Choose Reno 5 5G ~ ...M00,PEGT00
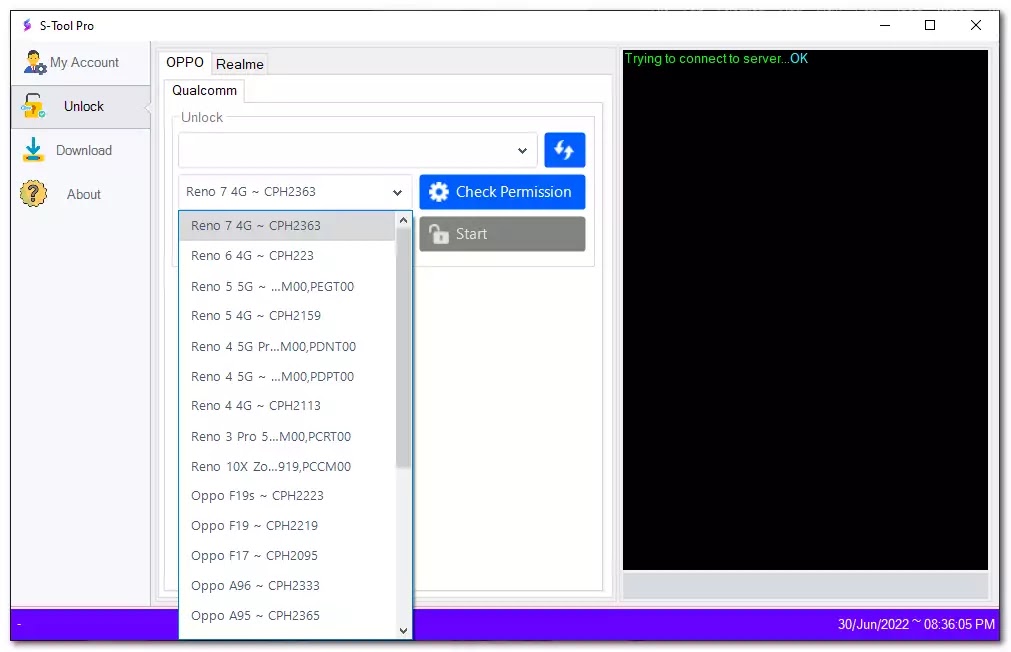Image resolution: width=1011 pixels, height=652 pixels. [288, 286]
